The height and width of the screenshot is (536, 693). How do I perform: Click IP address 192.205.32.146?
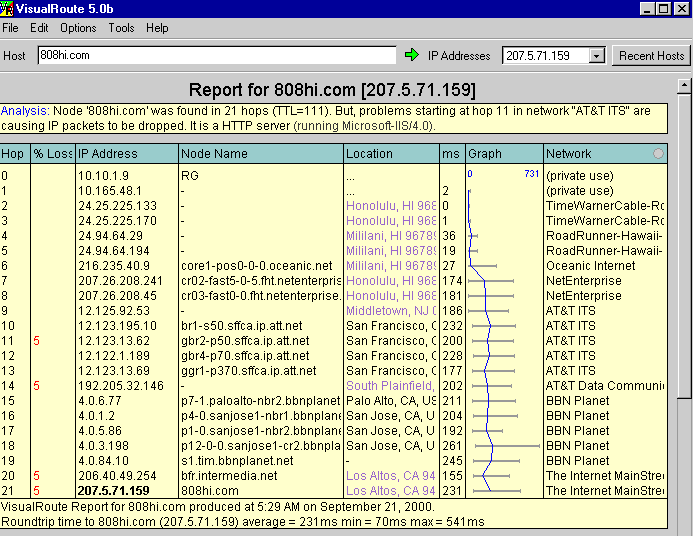pos(121,386)
